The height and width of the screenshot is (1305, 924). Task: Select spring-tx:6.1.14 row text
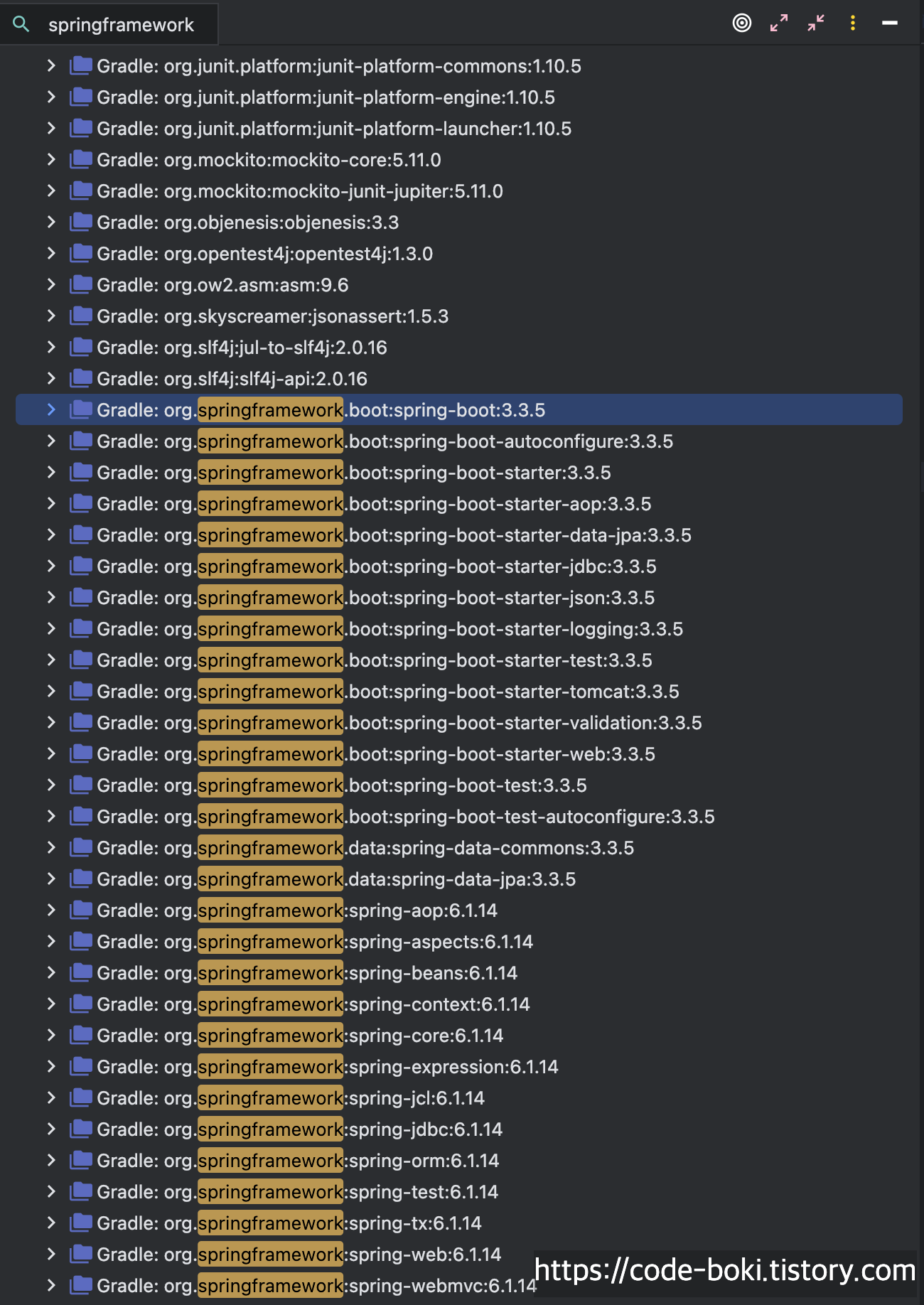289,1223
